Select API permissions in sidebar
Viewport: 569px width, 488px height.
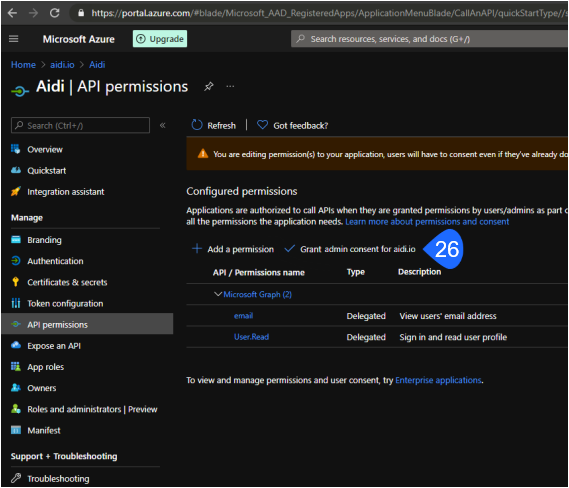(87, 324)
